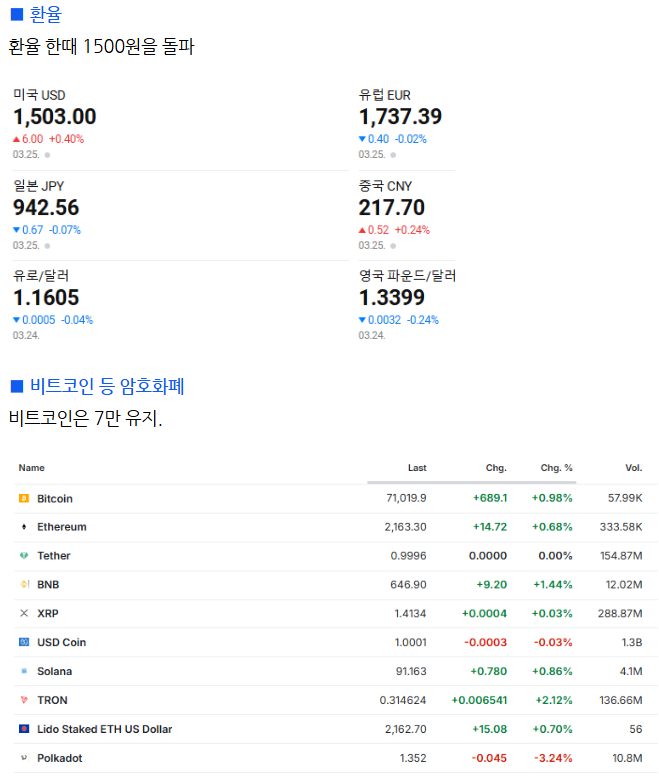Open the Bitcoin name link

[55, 498]
